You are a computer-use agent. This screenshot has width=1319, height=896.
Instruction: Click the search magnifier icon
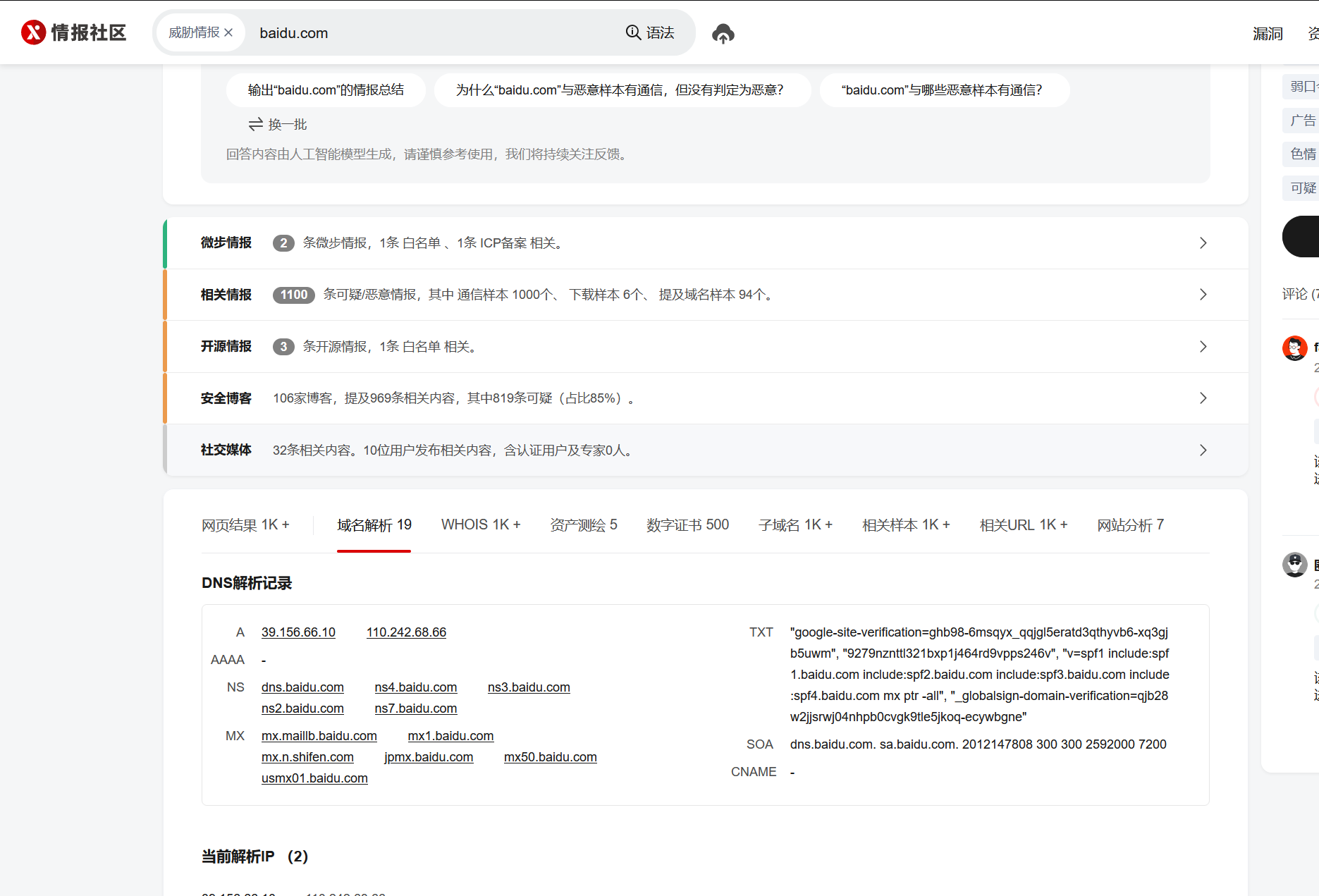click(x=633, y=32)
